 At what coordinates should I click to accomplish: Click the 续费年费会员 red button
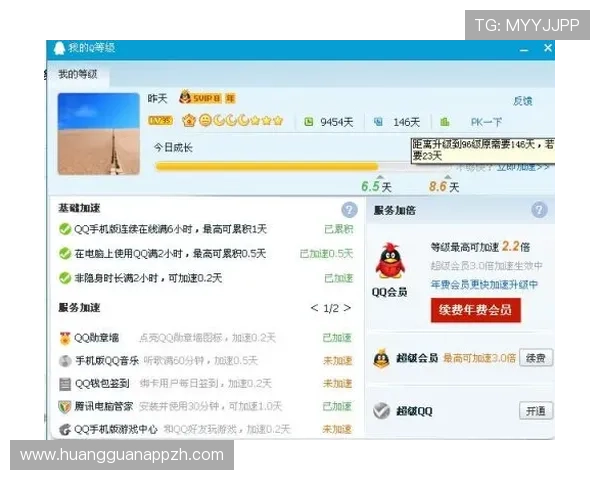[x=476, y=310]
